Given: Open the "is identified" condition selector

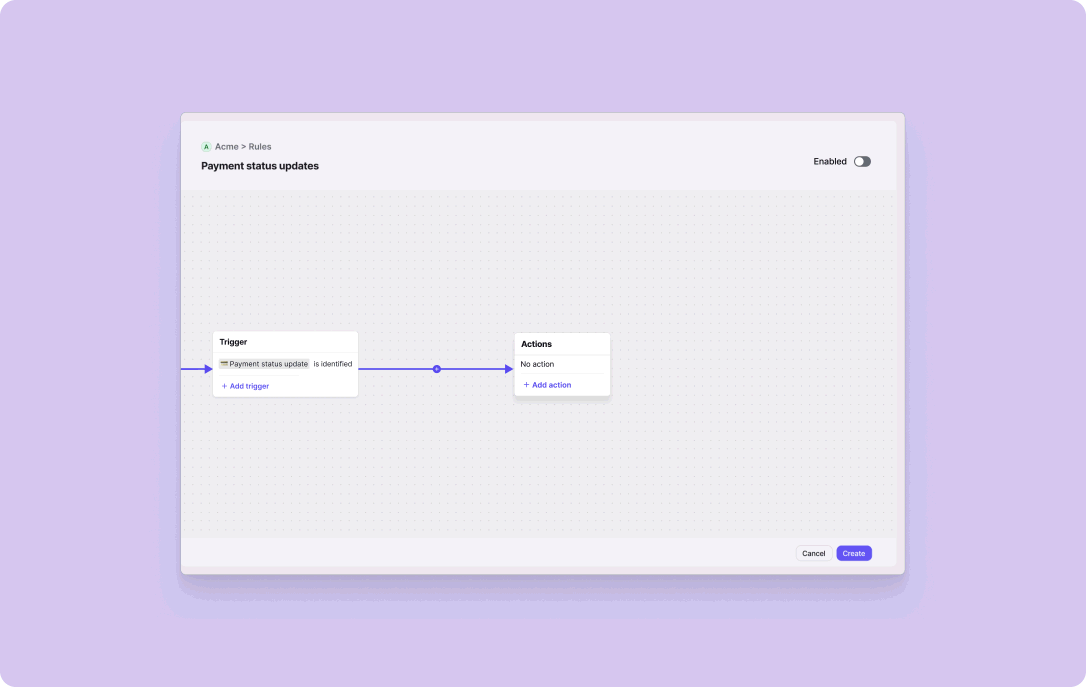Looking at the screenshot, I should (x=332, y=364).
